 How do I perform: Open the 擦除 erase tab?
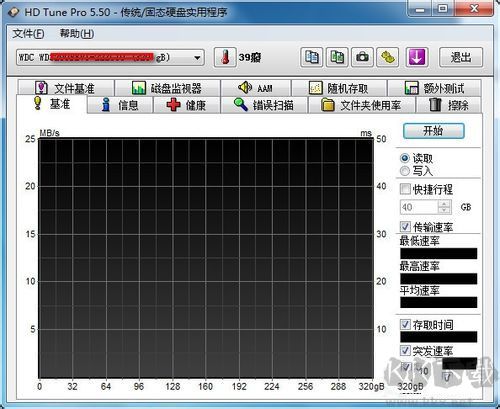[449, 105]
